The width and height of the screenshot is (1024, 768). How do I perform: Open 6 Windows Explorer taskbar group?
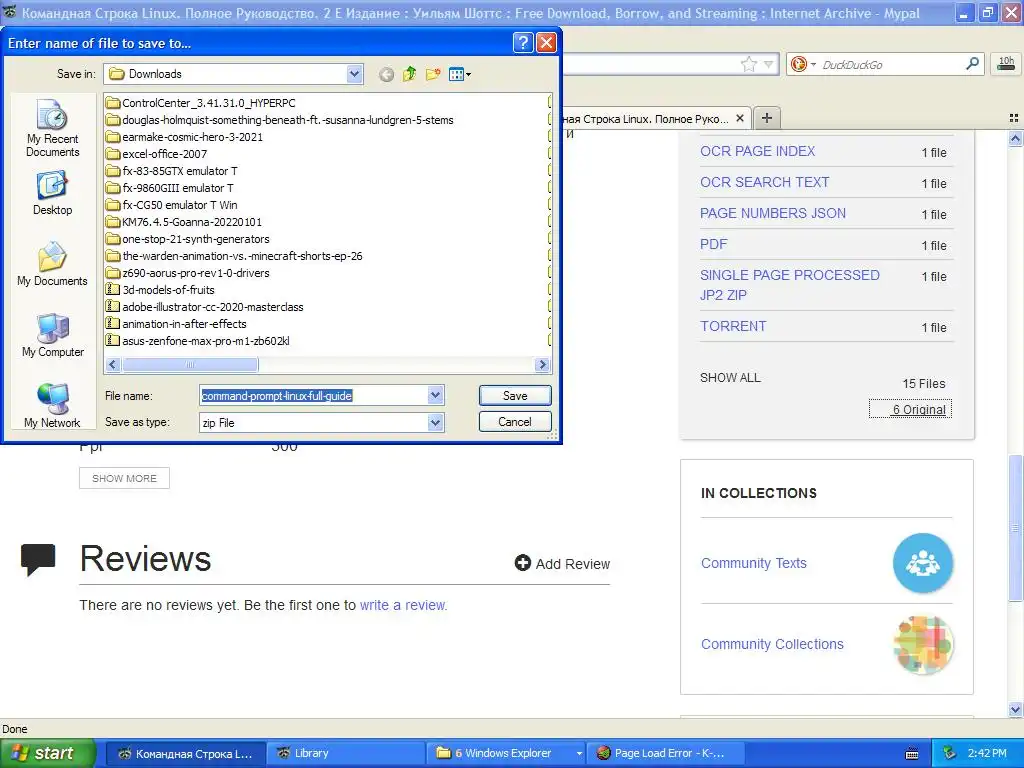tap(505, 753)
